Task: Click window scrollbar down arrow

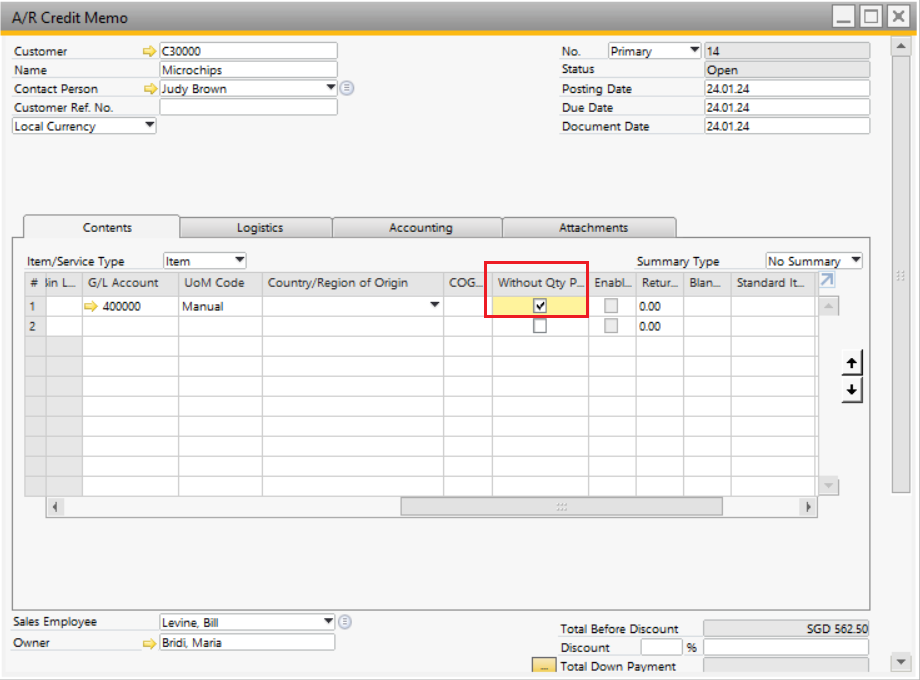Action: [x=901, y=662]
